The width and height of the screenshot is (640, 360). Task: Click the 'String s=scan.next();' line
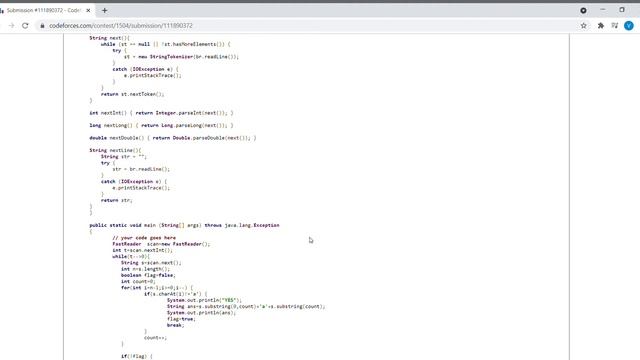click(151, 263)
